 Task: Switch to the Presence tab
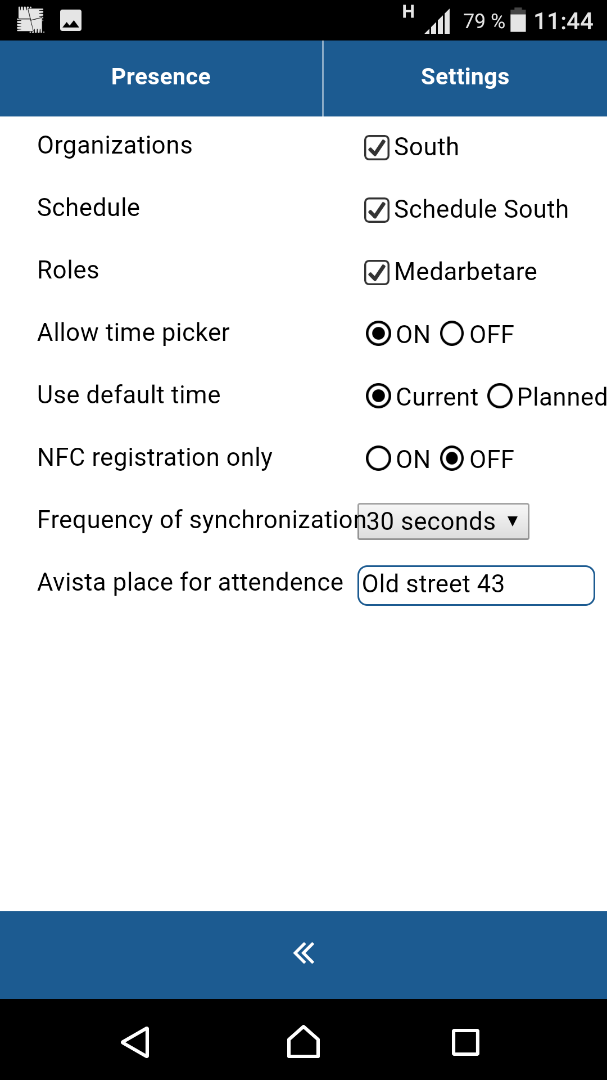pos(161,76)
